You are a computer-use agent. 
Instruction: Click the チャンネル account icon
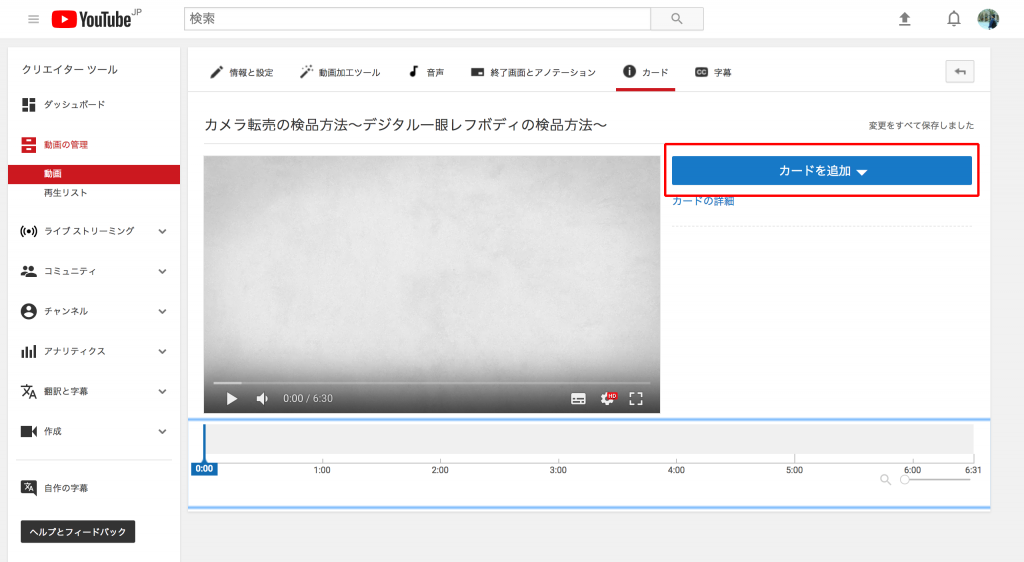tap(29, 311)
